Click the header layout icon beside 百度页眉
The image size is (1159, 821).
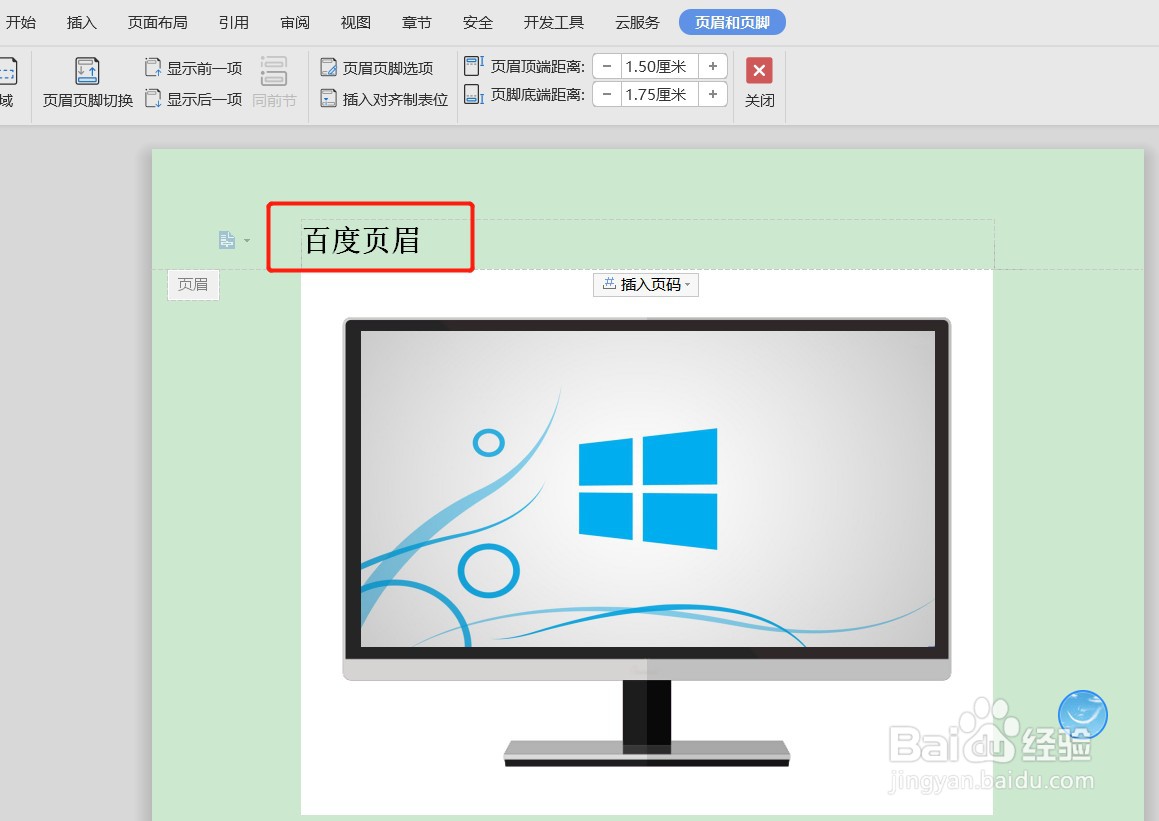[x=227, y=240]
